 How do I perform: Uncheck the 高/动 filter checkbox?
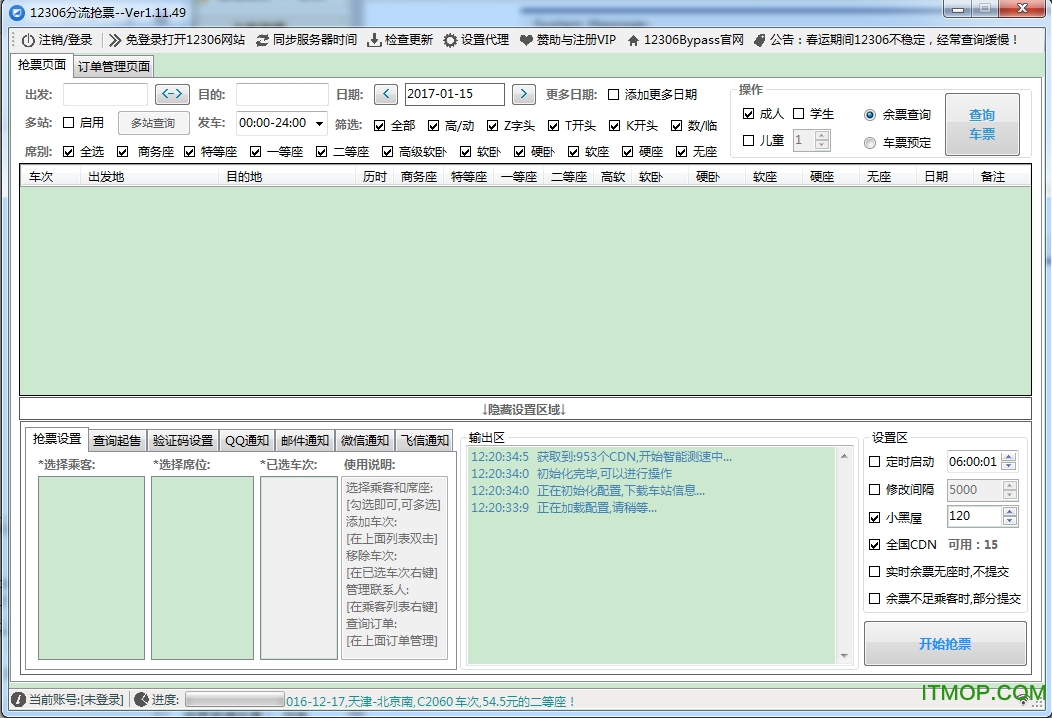tap(433, 125)
